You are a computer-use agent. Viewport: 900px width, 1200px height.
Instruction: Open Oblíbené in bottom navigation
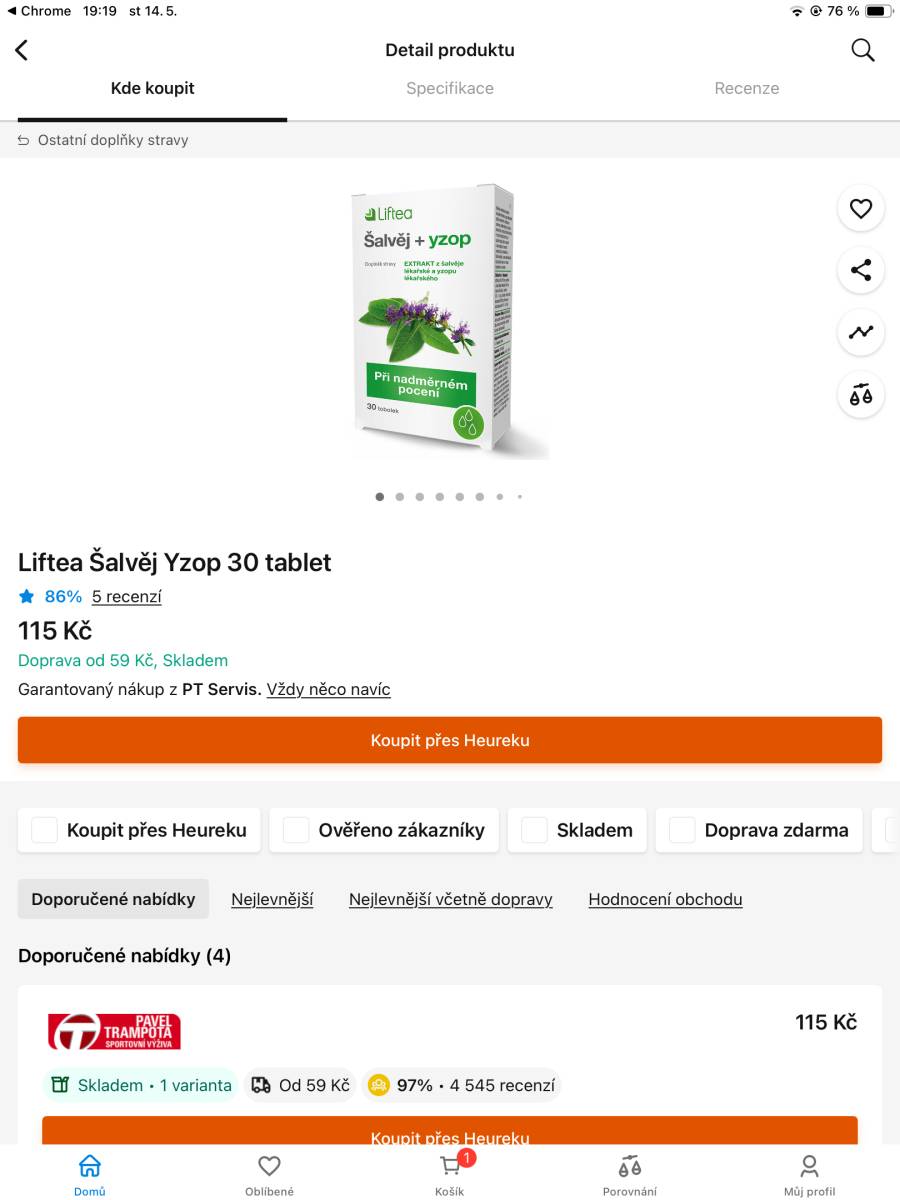point(269,1174)
